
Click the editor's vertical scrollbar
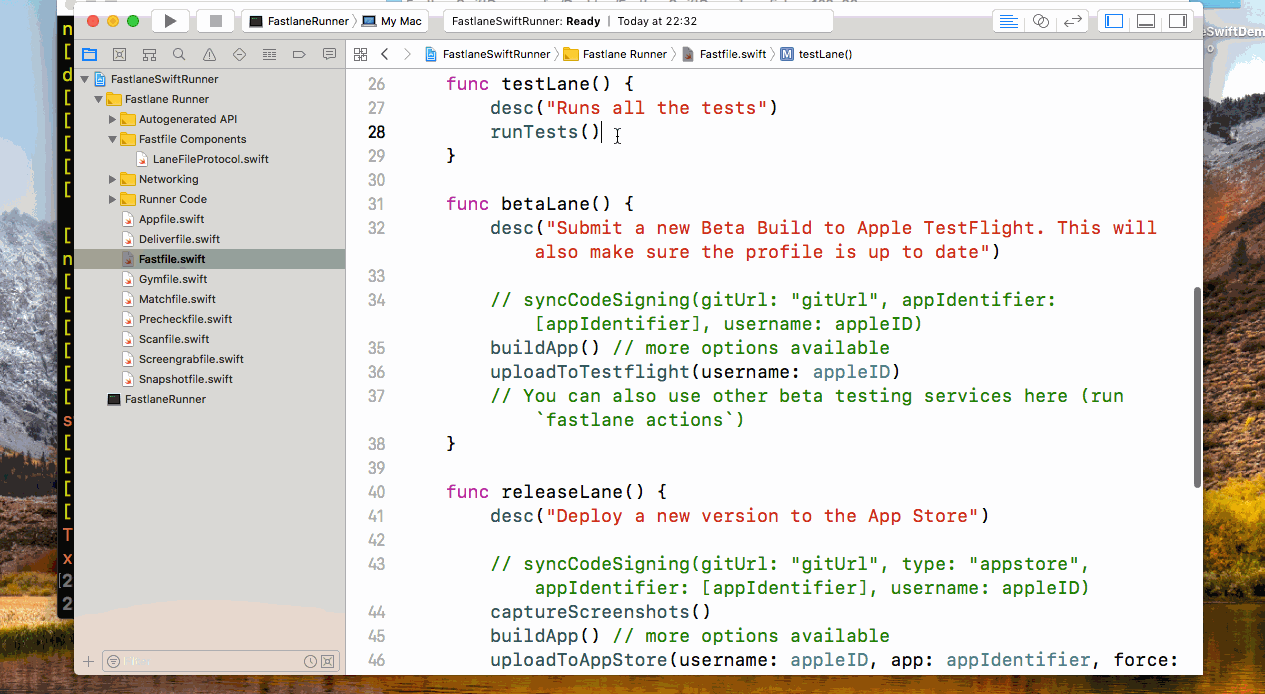[x=1197, y=388]
